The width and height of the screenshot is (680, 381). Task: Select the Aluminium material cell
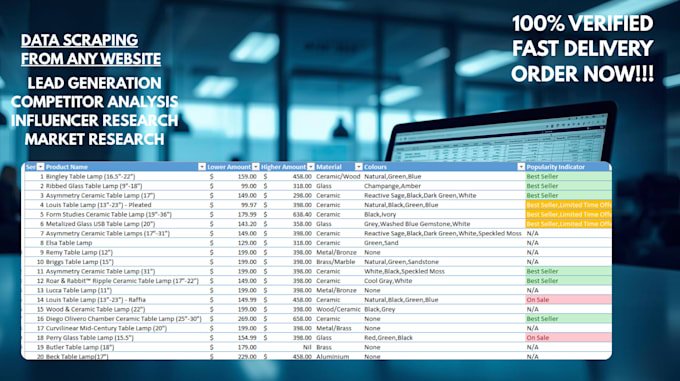click(339, 356)
